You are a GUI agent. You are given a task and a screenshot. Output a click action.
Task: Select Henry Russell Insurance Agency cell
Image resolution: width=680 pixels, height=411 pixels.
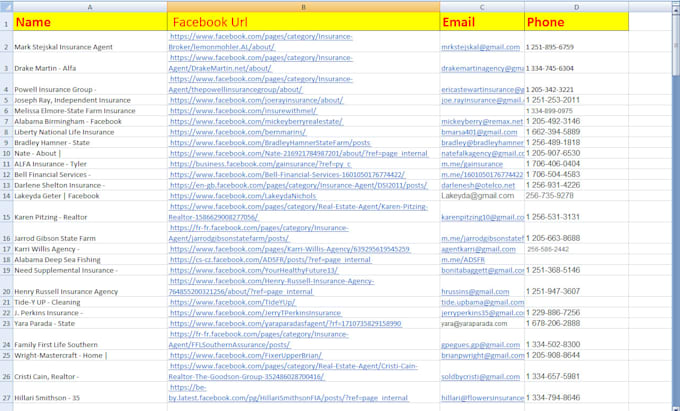(x=90, y=286)
